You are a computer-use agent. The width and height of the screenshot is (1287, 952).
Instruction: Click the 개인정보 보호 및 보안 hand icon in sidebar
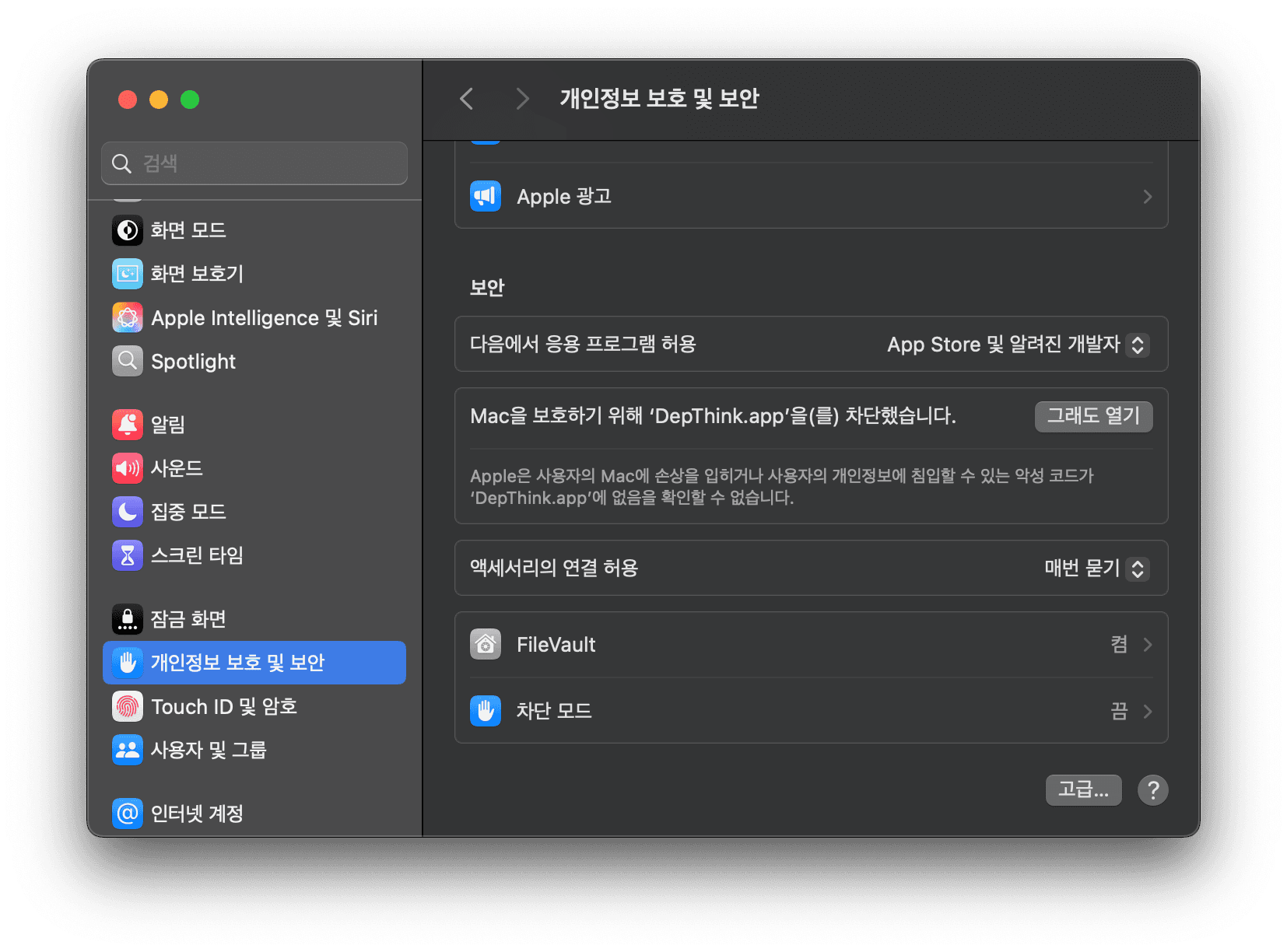point(128,663)
